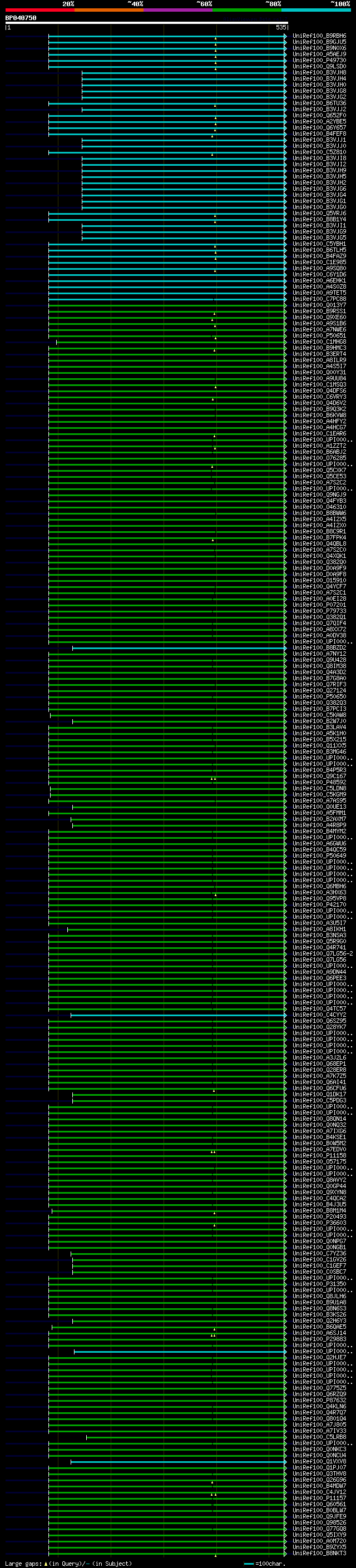The width and height of the screenshot is (356, 1568).
Task: Select hit label UniRef100_A6EHK1
Action: (x=319, y=280)
